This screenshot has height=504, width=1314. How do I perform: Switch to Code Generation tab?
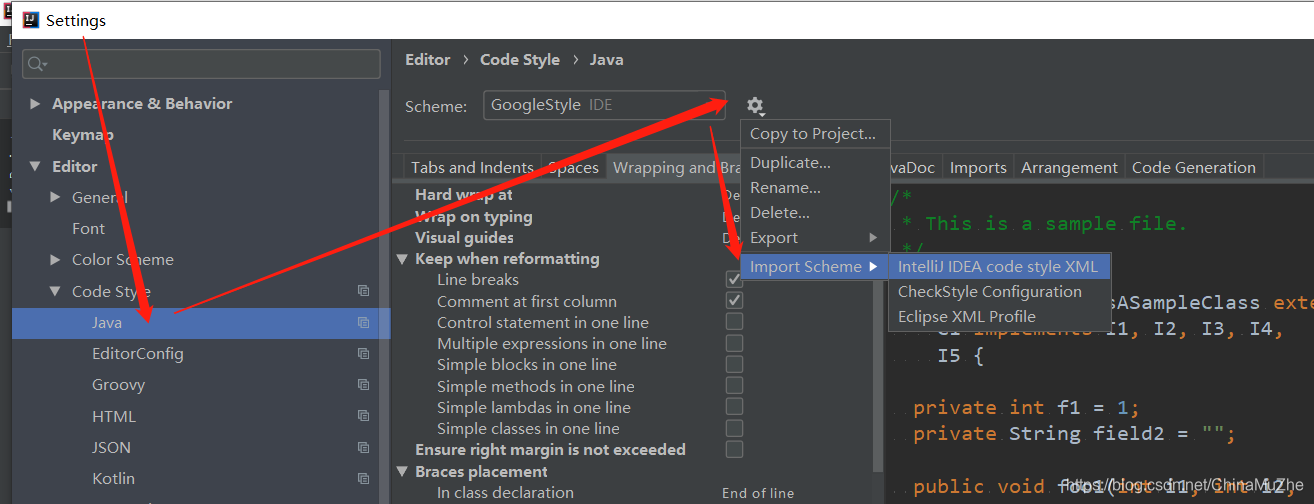coord(1194,168)
